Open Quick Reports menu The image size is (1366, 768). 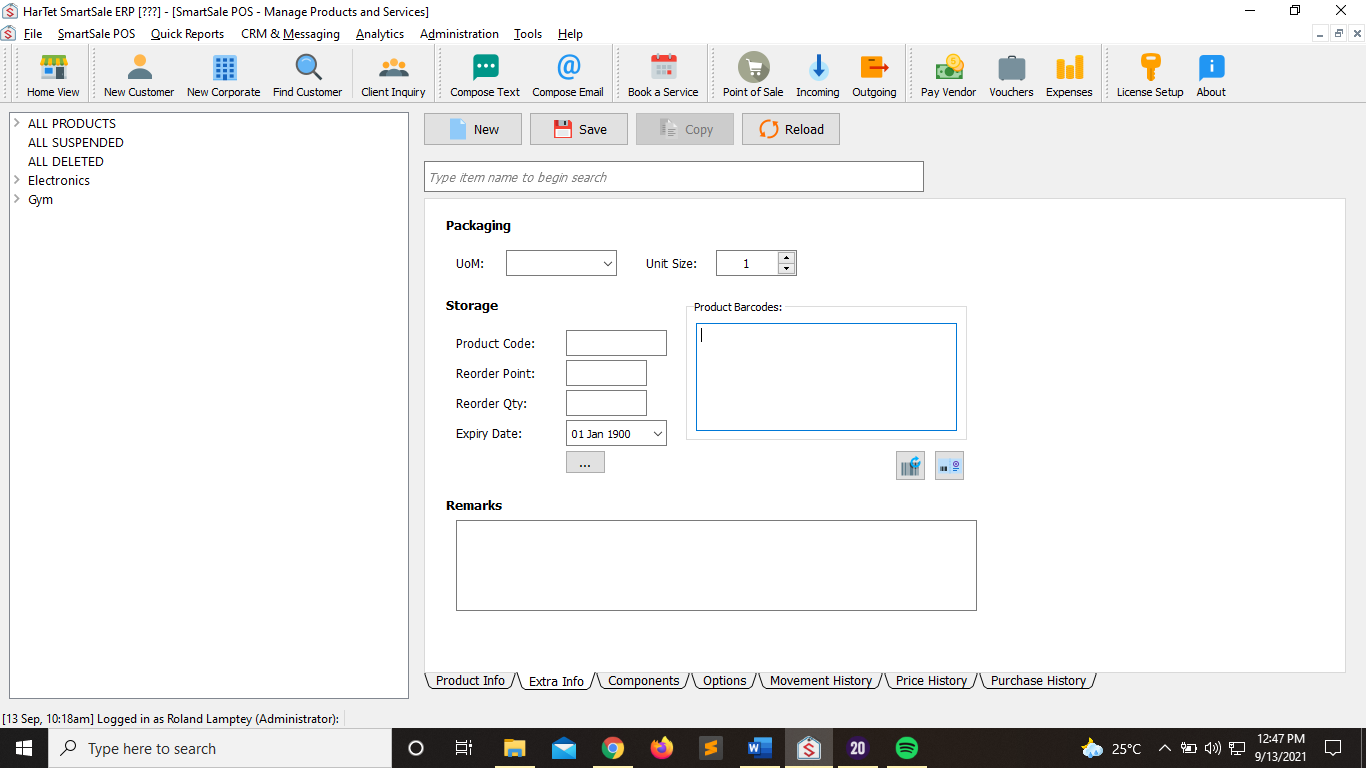coord(187,34)
